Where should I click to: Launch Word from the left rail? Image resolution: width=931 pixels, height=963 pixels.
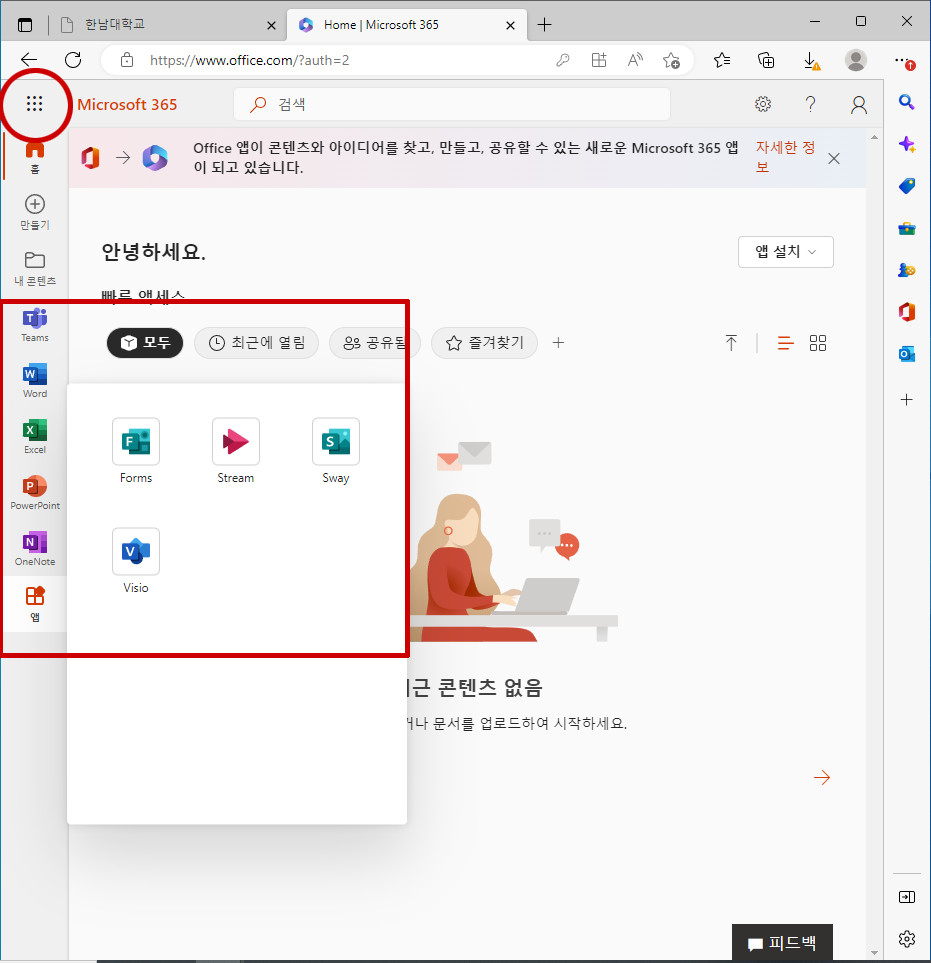click(x=35, y=381)
